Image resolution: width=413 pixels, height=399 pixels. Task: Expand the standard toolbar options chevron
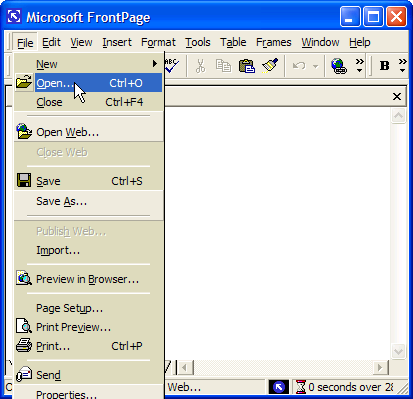(359, 65)
